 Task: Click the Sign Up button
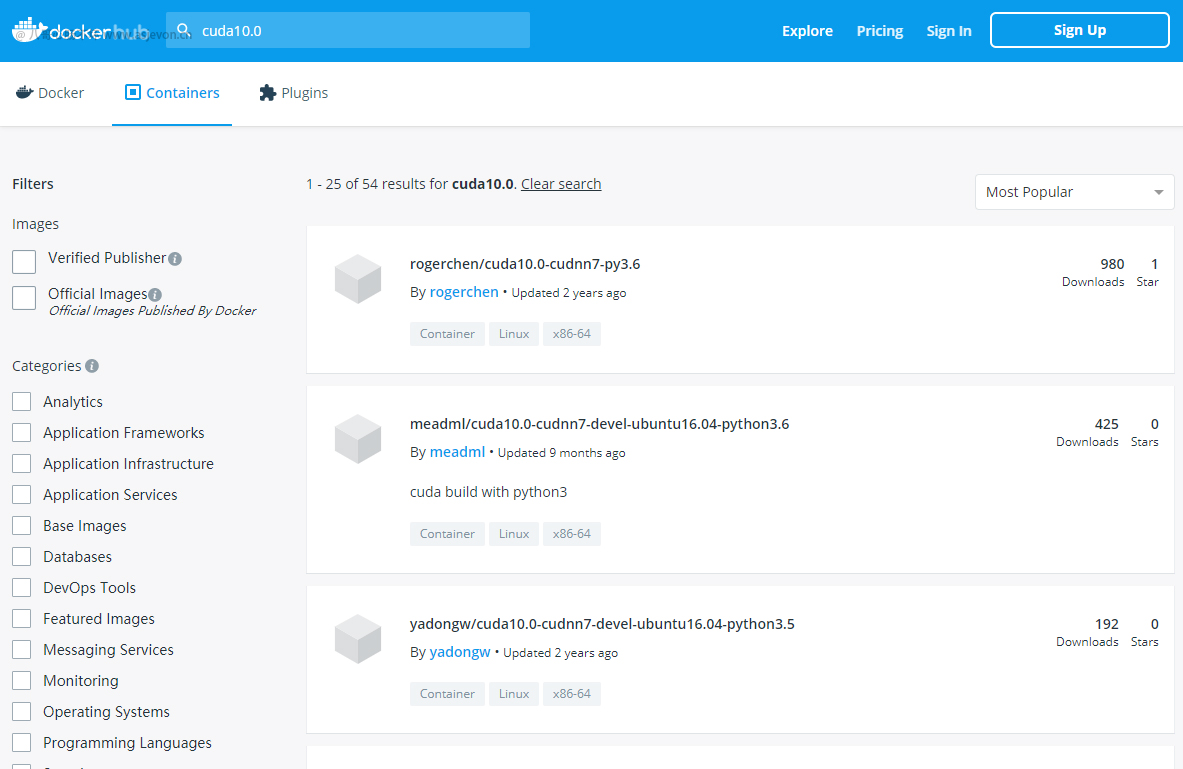pos(1080,30)
